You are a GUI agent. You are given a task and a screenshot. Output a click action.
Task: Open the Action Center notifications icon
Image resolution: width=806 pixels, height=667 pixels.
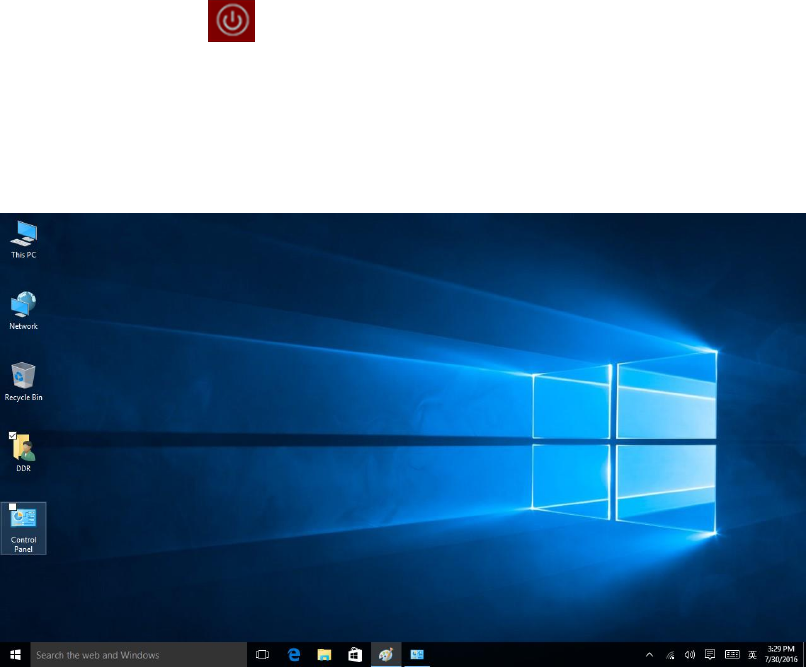(710, 655)
